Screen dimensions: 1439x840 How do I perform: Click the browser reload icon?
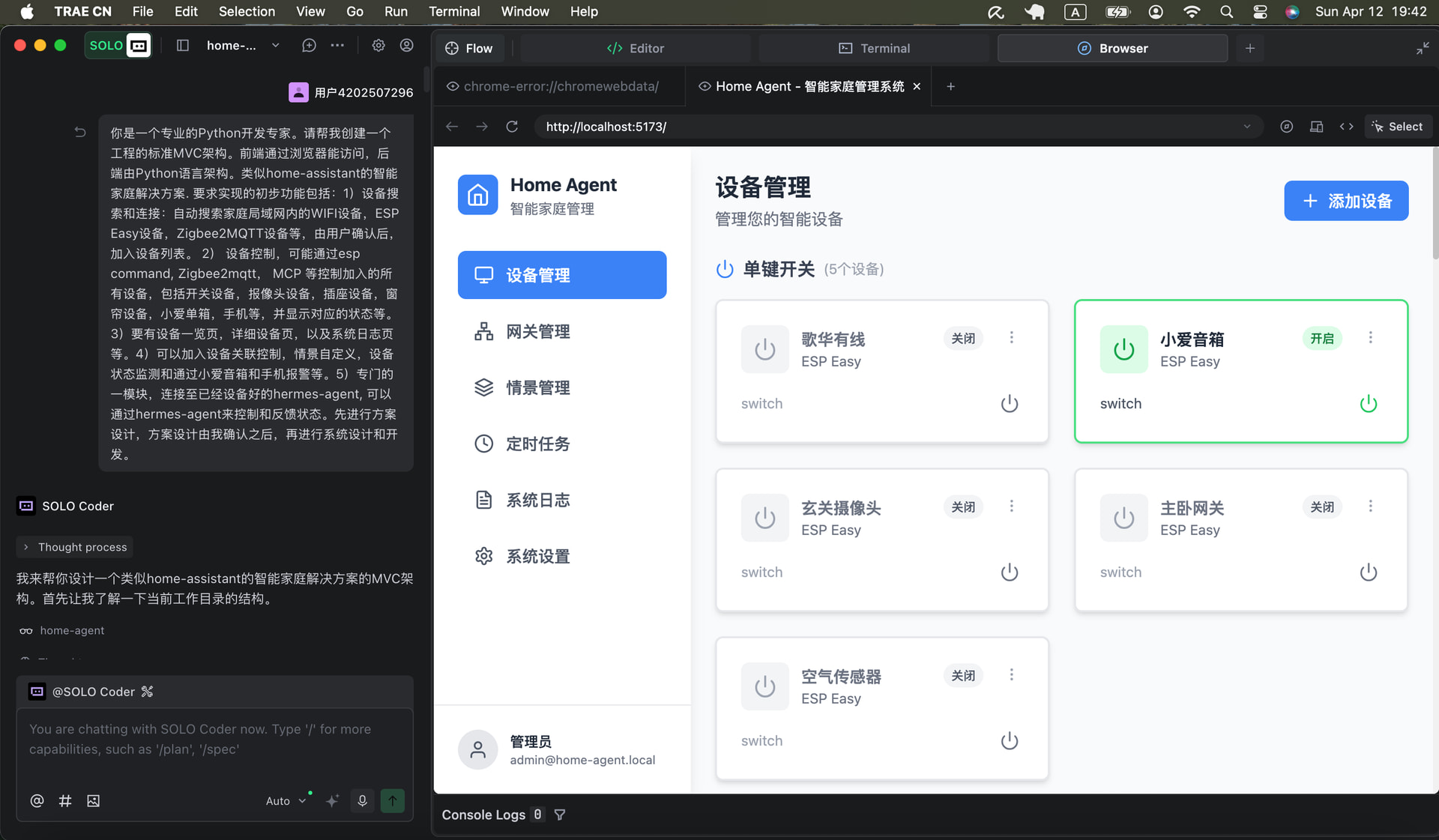click(x=512, y=127)
